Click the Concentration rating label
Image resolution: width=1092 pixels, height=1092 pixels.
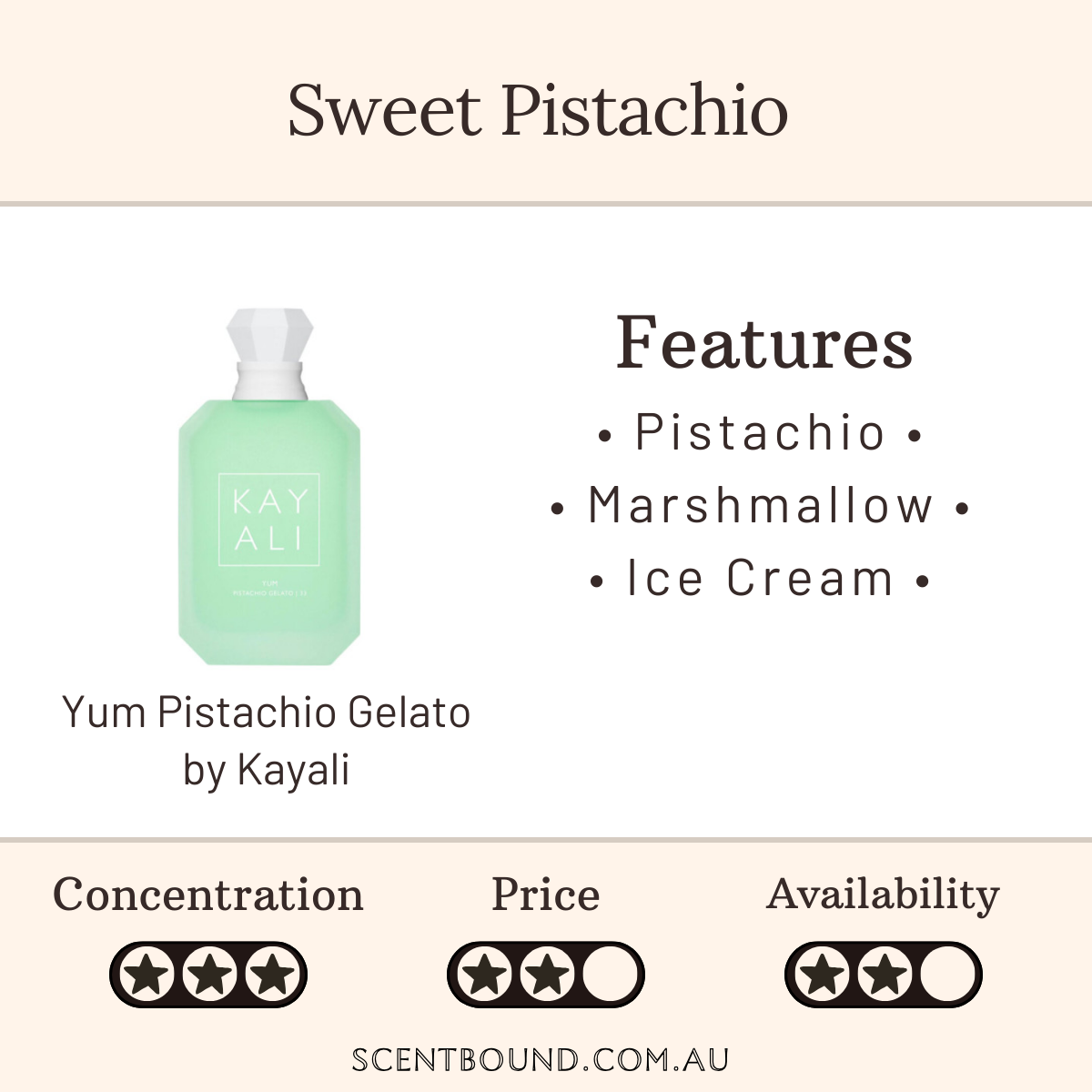click(x=208, y=895)
